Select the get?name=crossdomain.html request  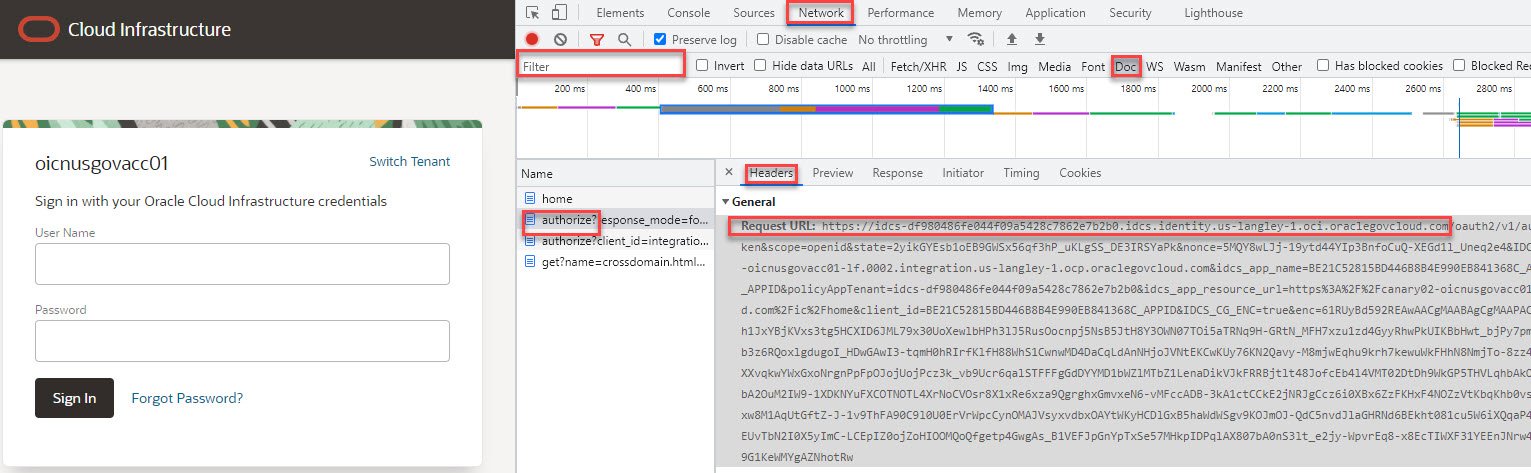coord(616,262)
